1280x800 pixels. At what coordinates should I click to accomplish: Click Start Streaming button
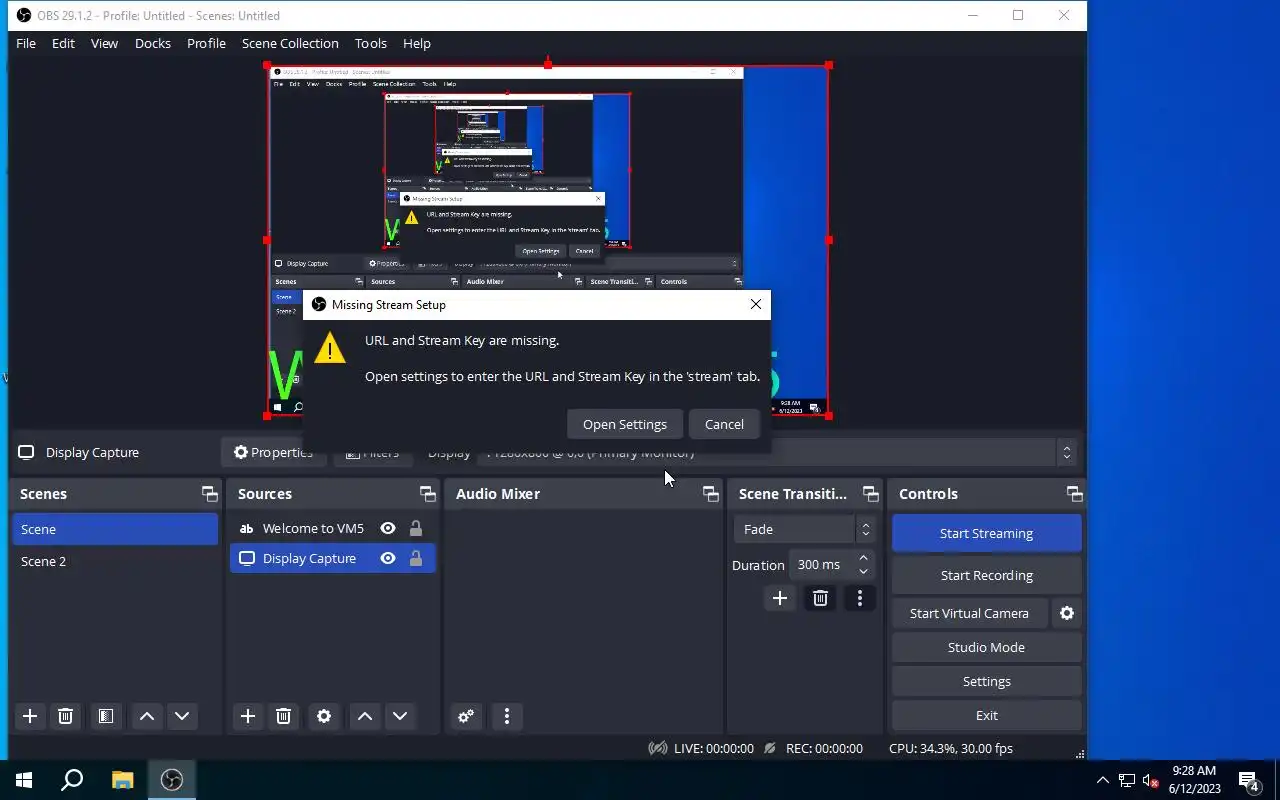click(x=986, y=533)
